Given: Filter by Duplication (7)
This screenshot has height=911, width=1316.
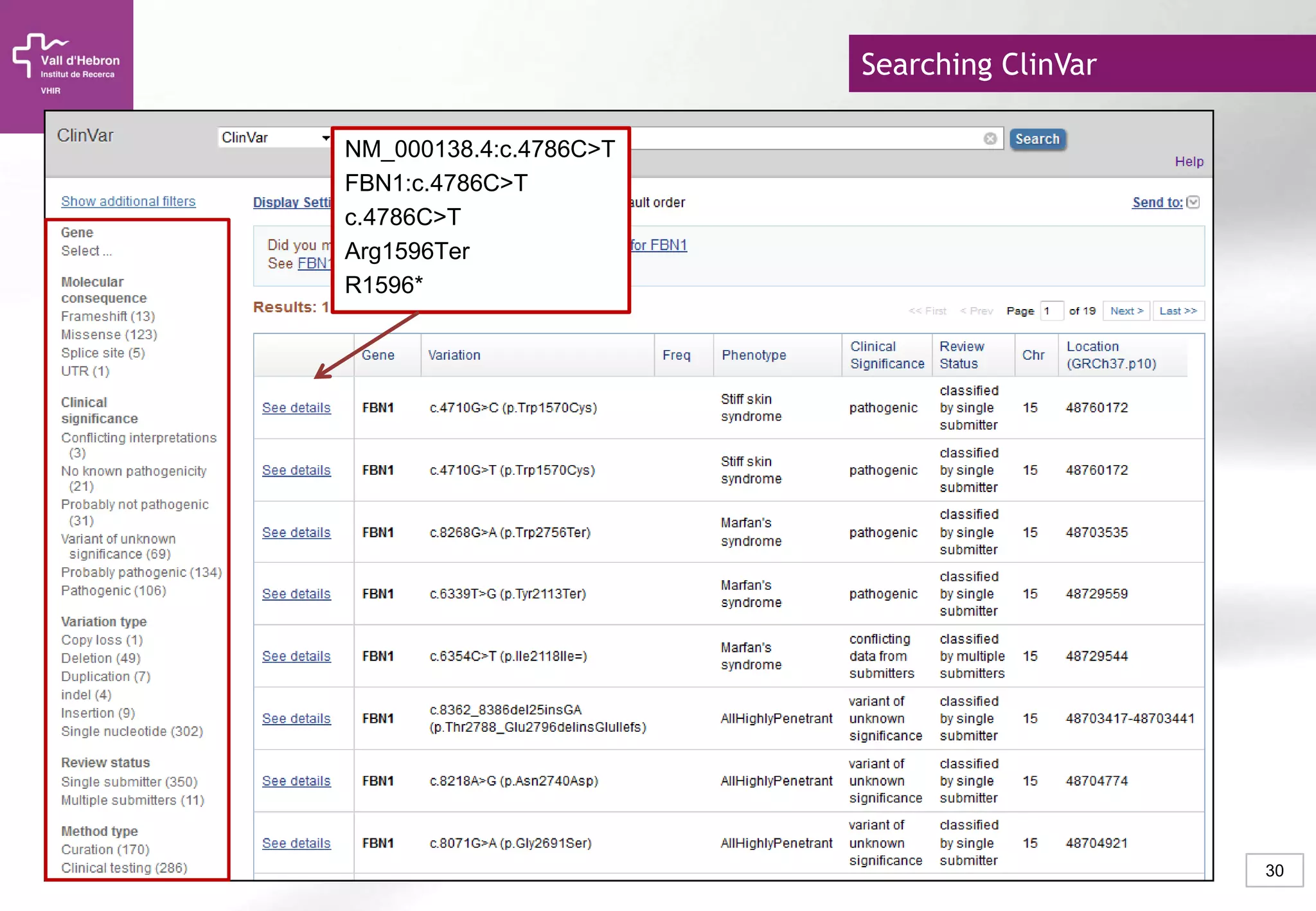Looking at the screenshot, I should pyautogui.click(x=105, y=677).
